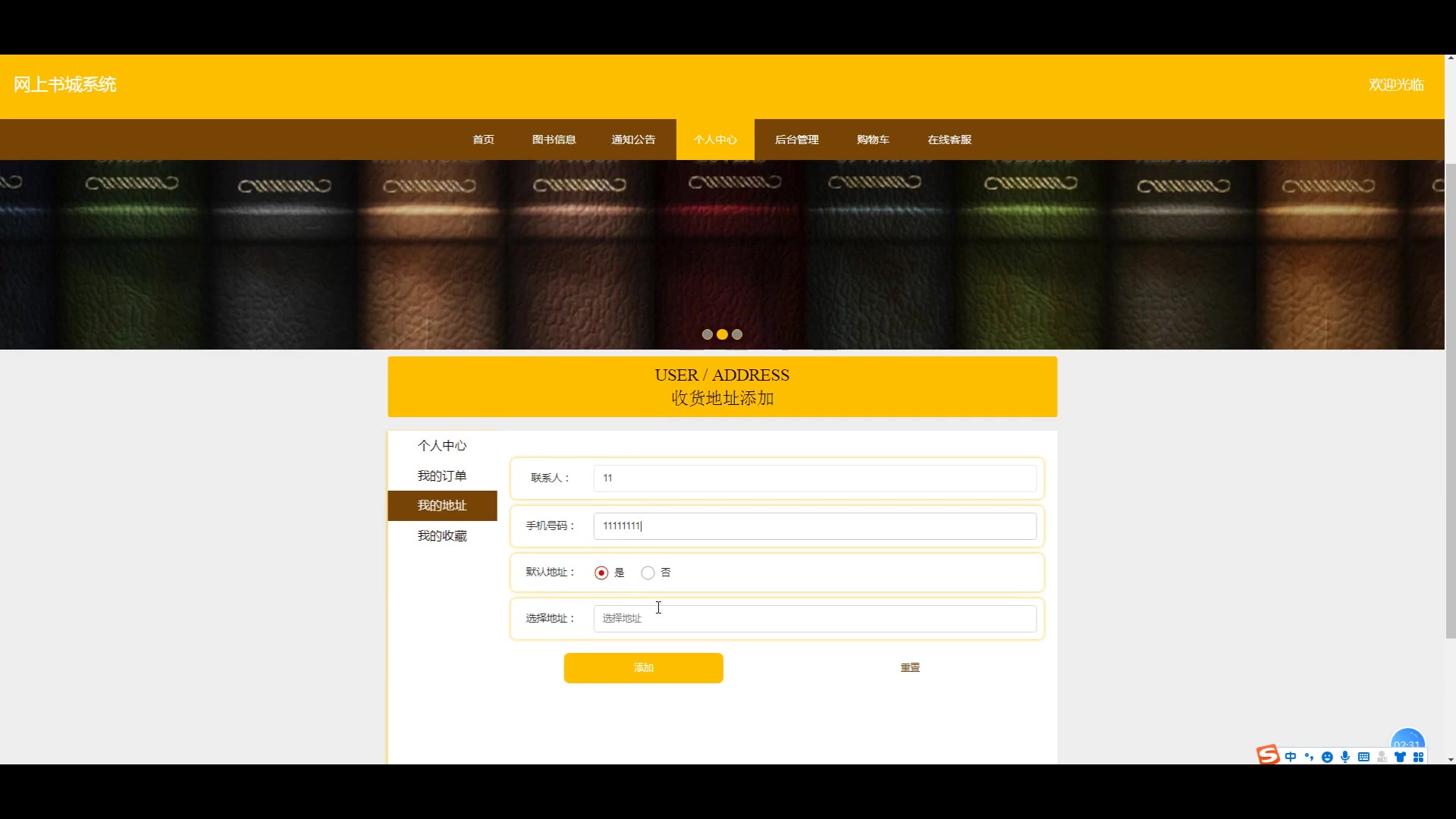Click the punctuation mode icon in IME bar
Image resolution: width=1456 pixels, height=819 pixels.
[1309, 757]
